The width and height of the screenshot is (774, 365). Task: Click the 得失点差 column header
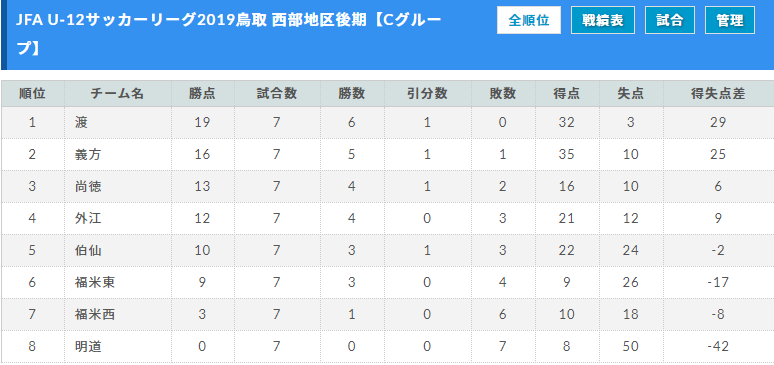[718, 94]
